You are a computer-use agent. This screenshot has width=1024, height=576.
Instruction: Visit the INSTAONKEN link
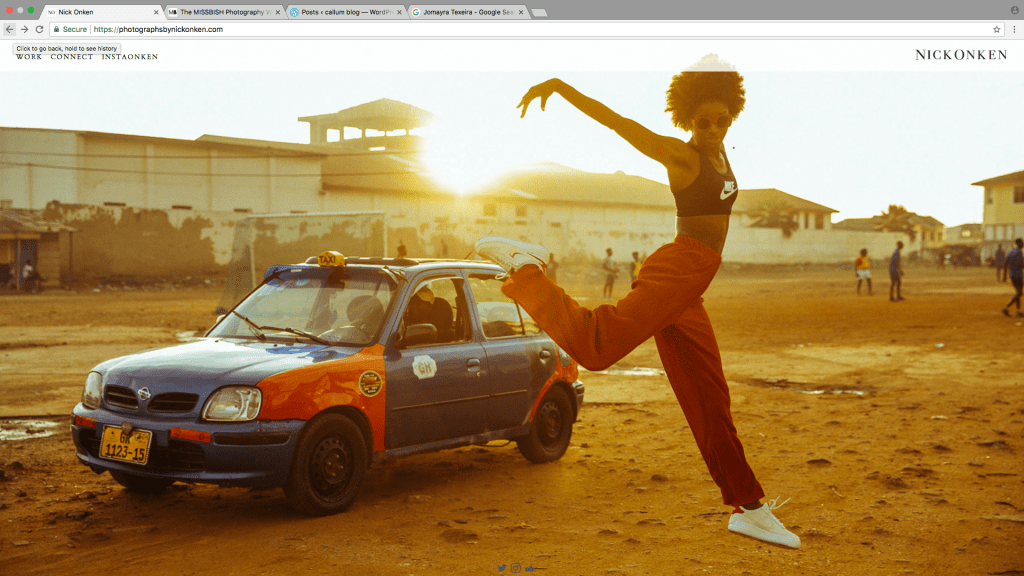(x=130, y=57)
